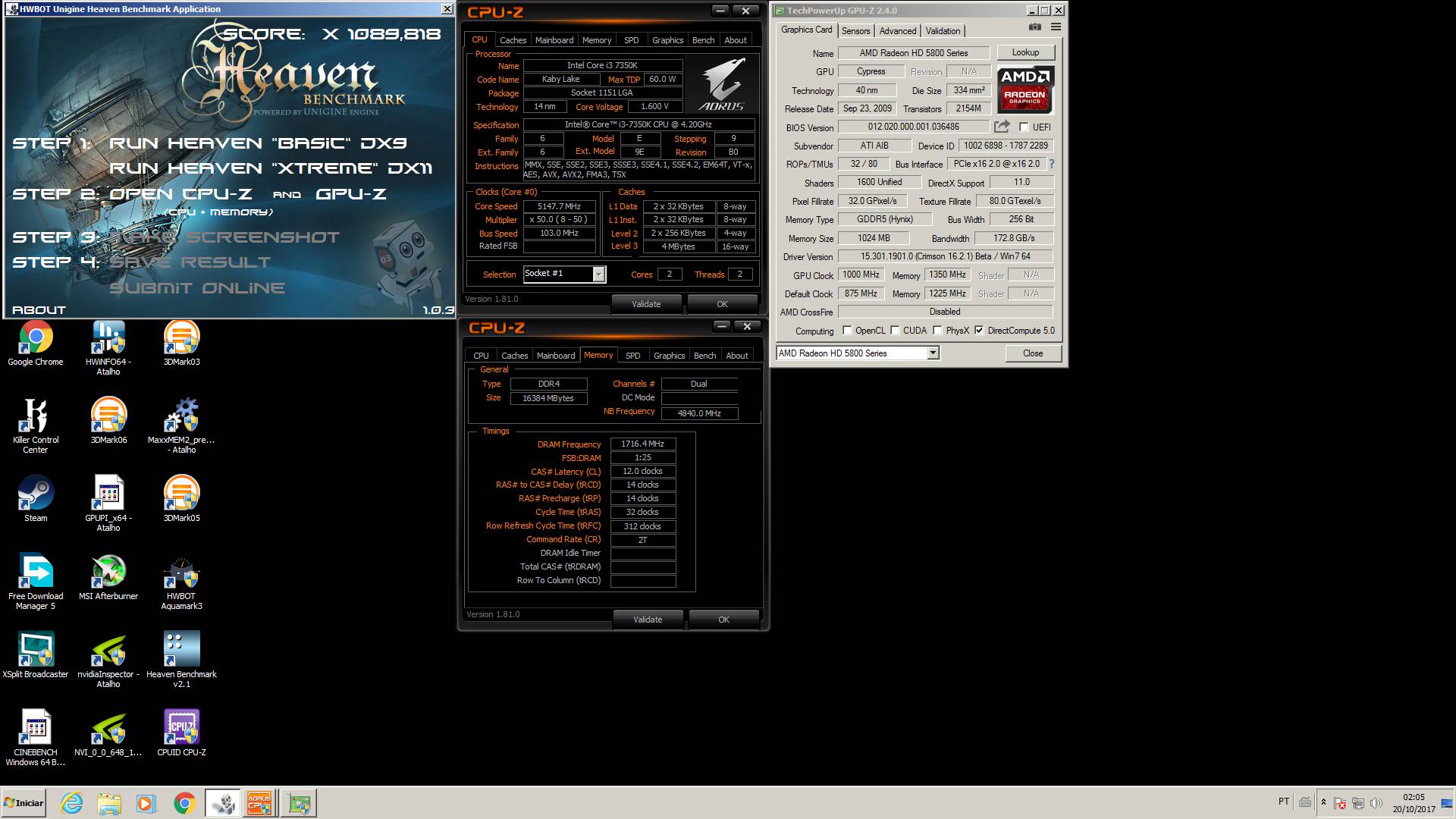Click ABOUT in HWBOT Heaven window
The width and height of the screenshot is (1456, 819).
(39, 309)
